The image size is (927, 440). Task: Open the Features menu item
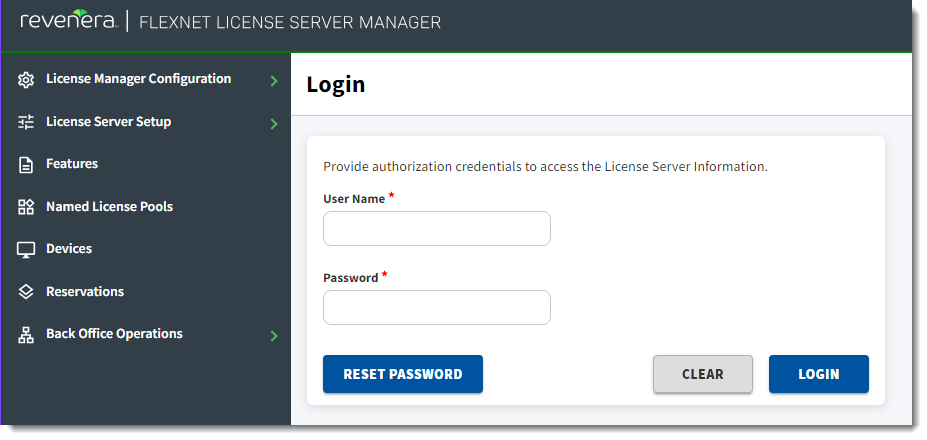pyautogui.click(x=72, y=164)
